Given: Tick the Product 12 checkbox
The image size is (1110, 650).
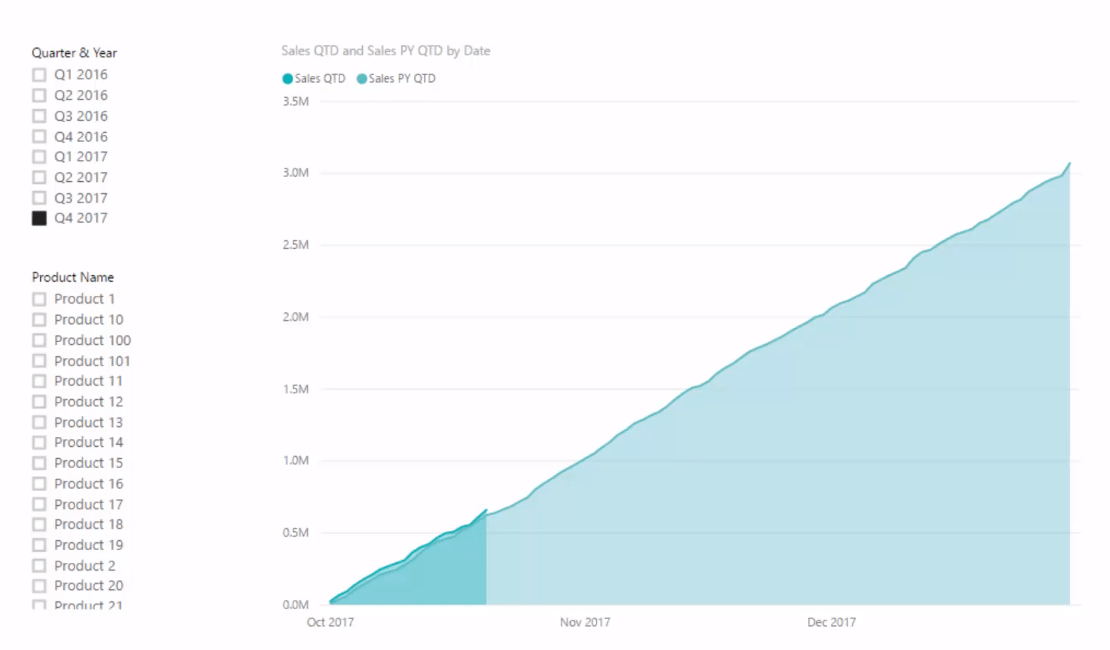Looking at the screenshot, I should point(39,401).
